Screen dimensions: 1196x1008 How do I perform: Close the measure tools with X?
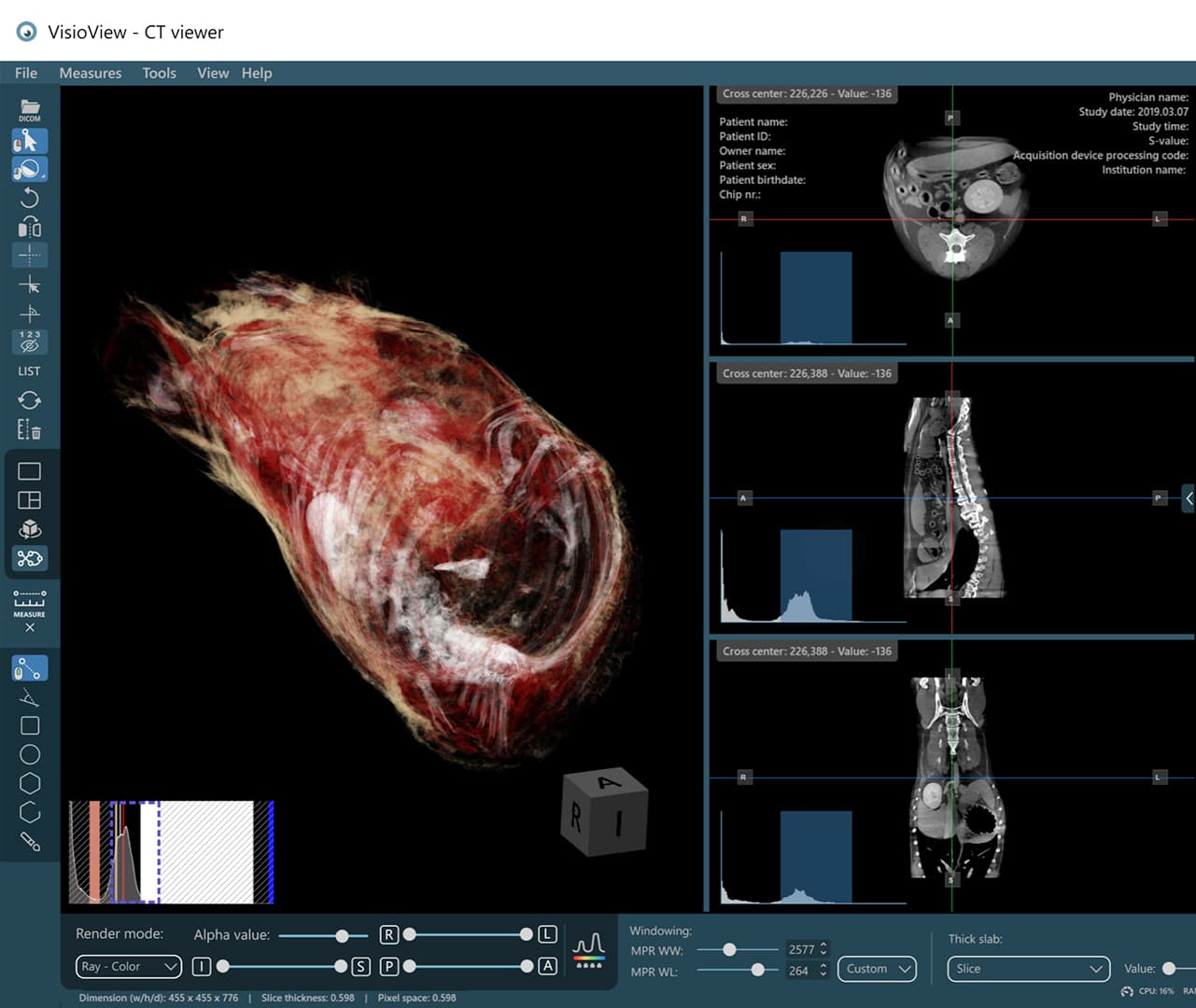point(30,628)
